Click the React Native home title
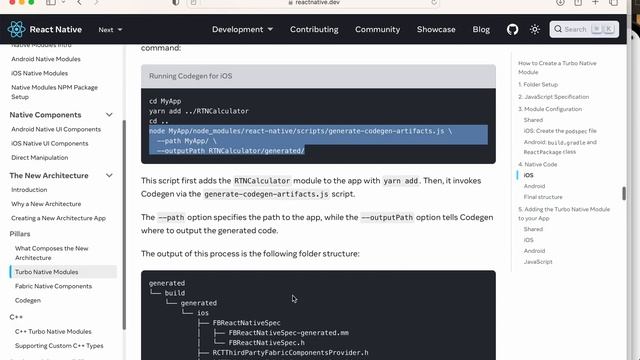This screenshot has height=360, width=640. (x=56, y=29)
